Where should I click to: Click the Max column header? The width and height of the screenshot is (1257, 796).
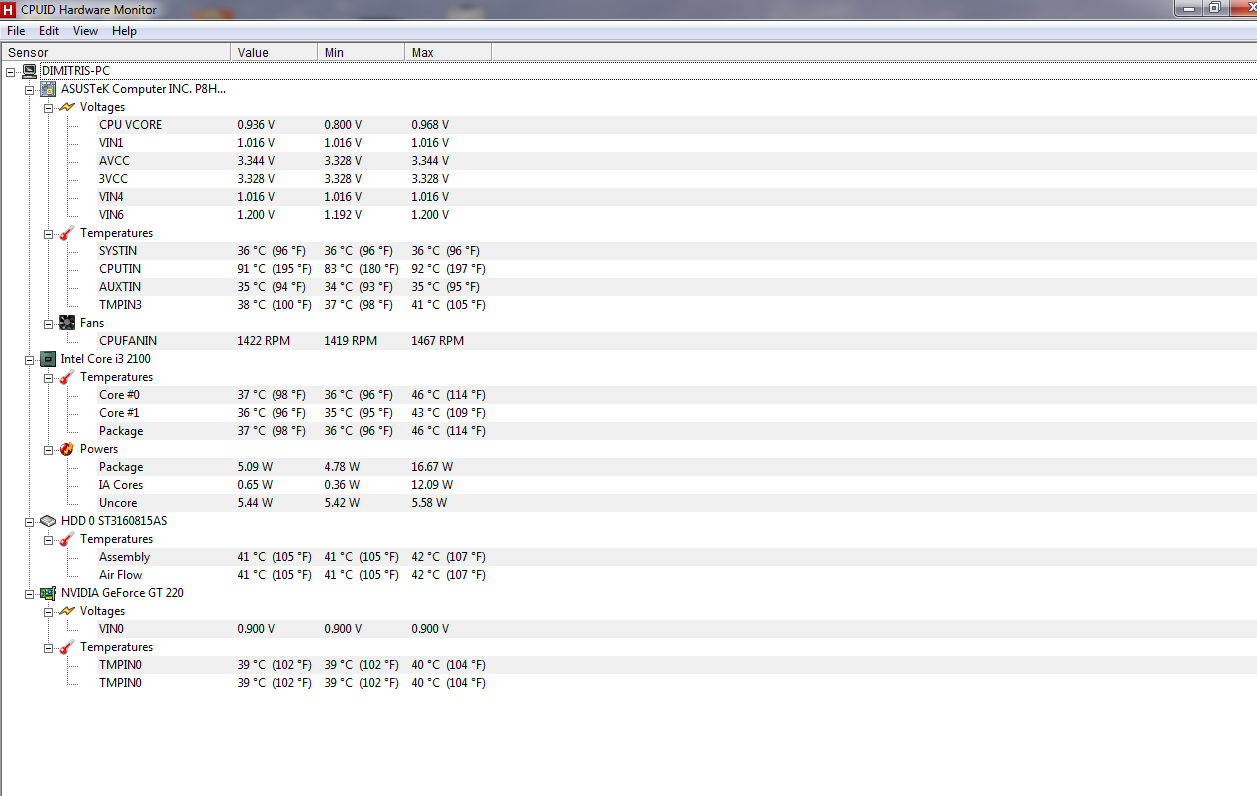point(448,52)
